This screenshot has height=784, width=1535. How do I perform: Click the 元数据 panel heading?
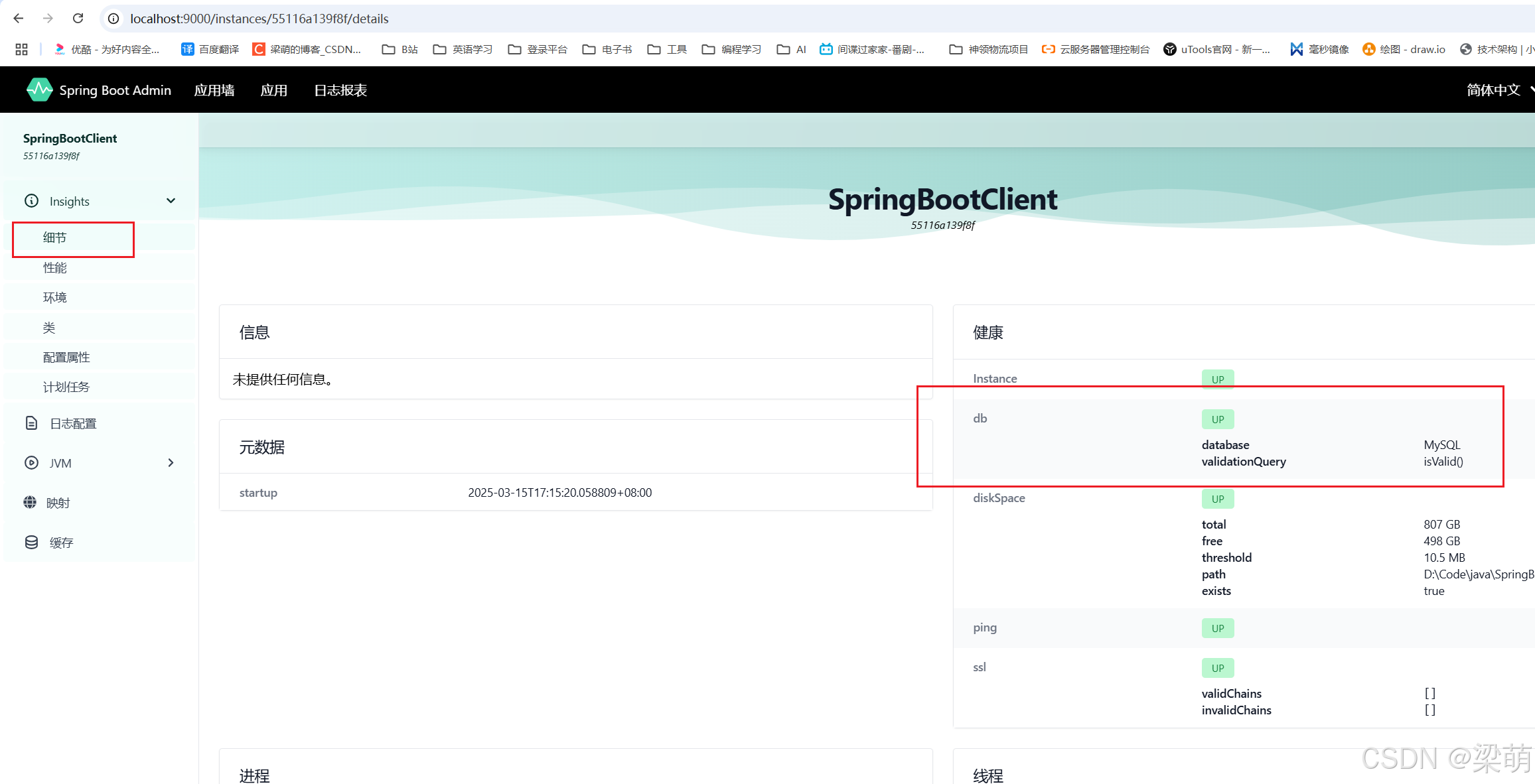coord(262,447)
